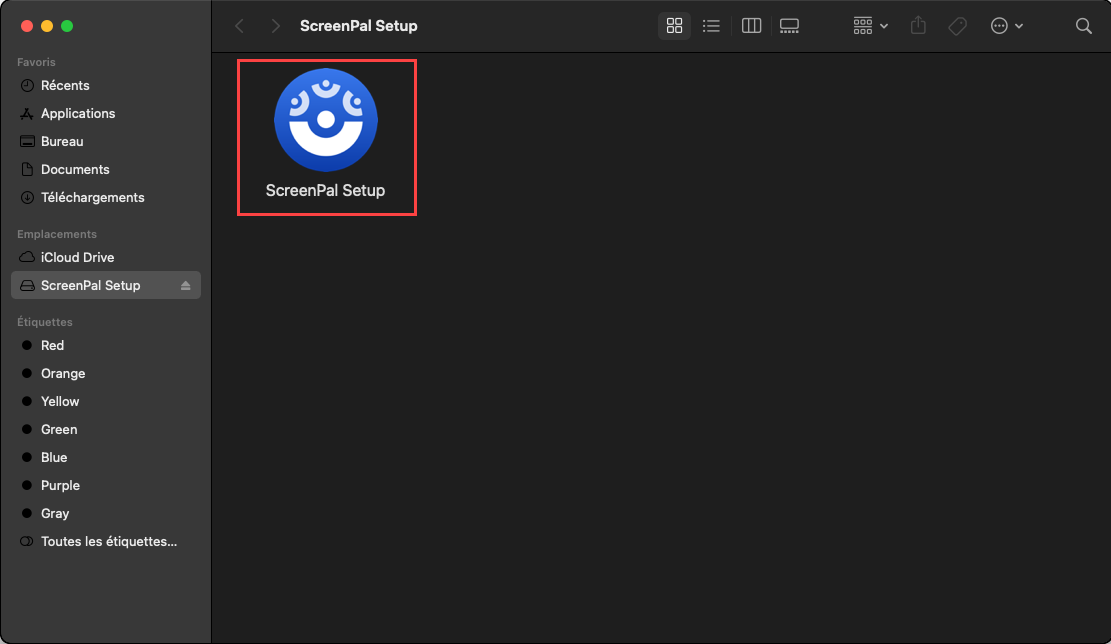The width and height of the screenshot is (1111, 644).
Task: Select the Red tag
Action: [x=106, y=346]
